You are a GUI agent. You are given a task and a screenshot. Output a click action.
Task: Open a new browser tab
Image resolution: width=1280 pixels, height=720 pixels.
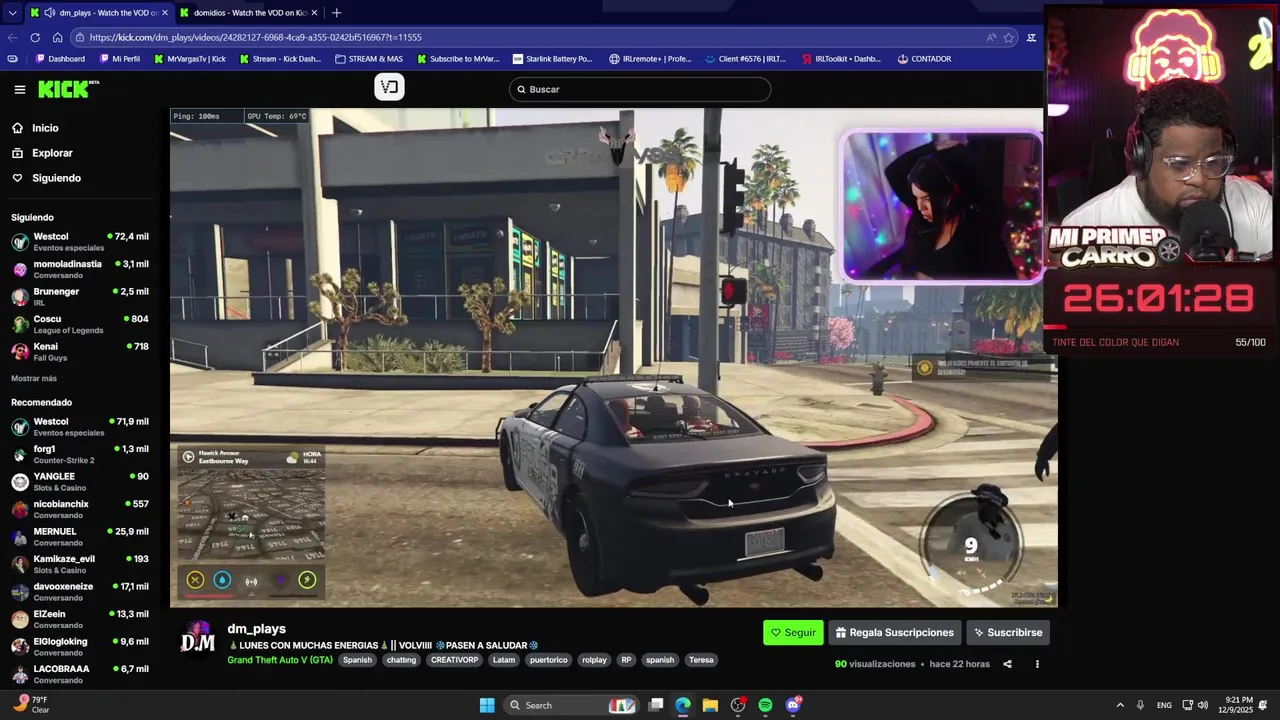(336, 13)
